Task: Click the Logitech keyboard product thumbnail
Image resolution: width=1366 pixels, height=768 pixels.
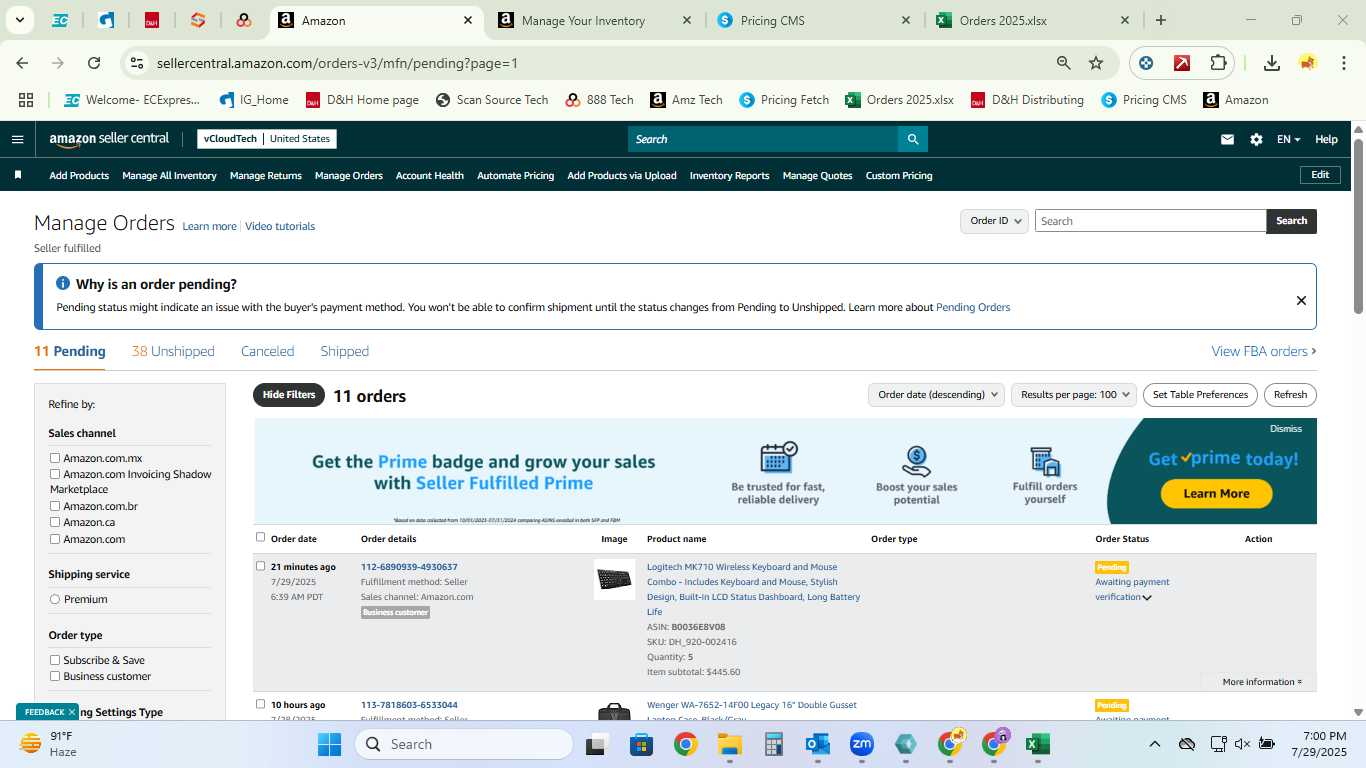Action: click(614, 579)
